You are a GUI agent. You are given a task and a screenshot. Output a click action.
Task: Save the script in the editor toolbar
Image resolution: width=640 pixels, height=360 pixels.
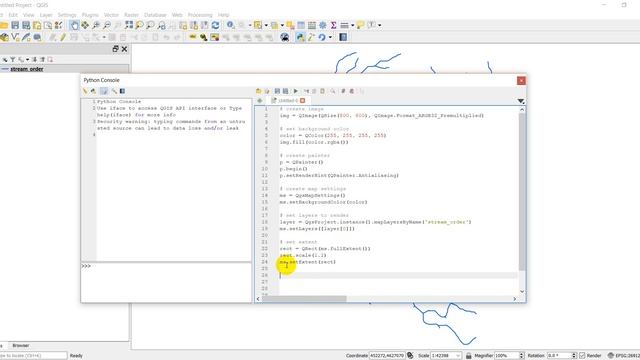coord(277,91)
